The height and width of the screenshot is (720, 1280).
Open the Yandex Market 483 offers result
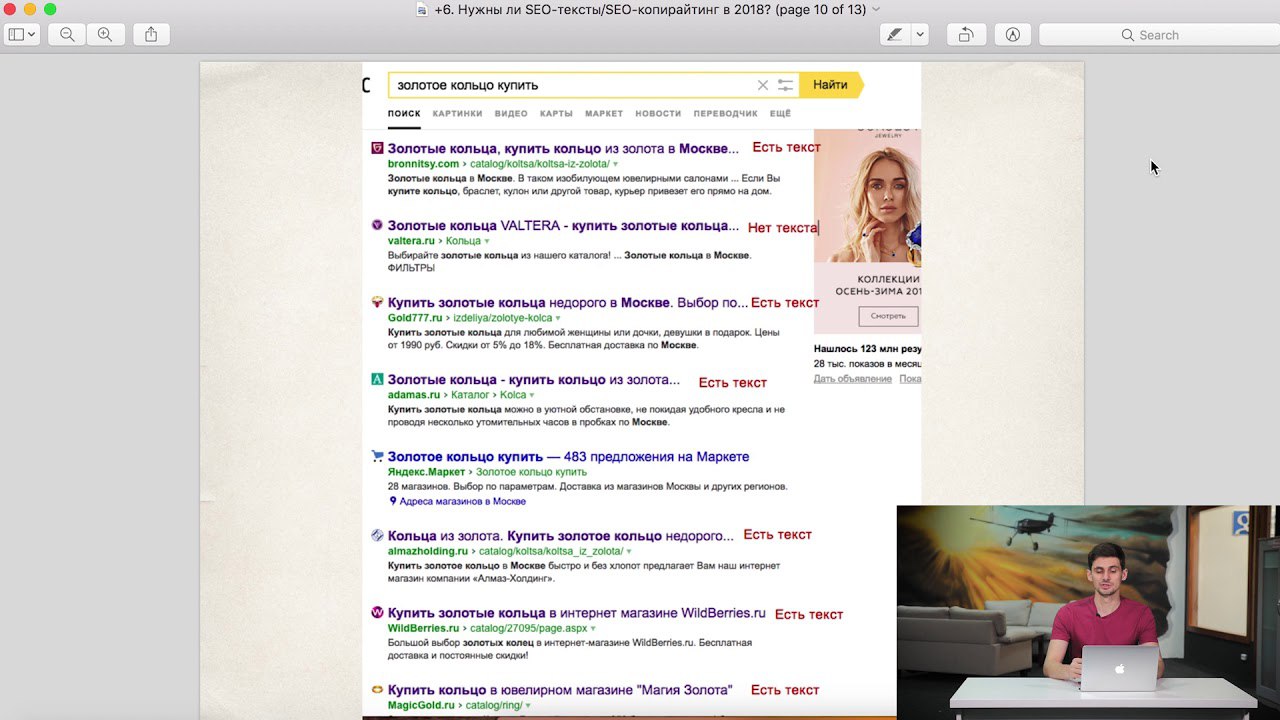(x=568, y=456)
